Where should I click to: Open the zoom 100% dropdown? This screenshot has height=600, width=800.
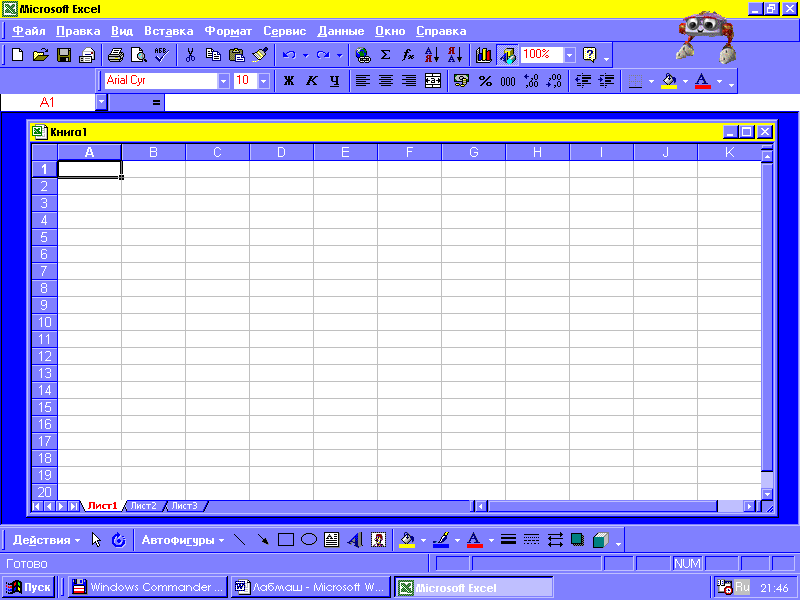[x=570, y=55]
